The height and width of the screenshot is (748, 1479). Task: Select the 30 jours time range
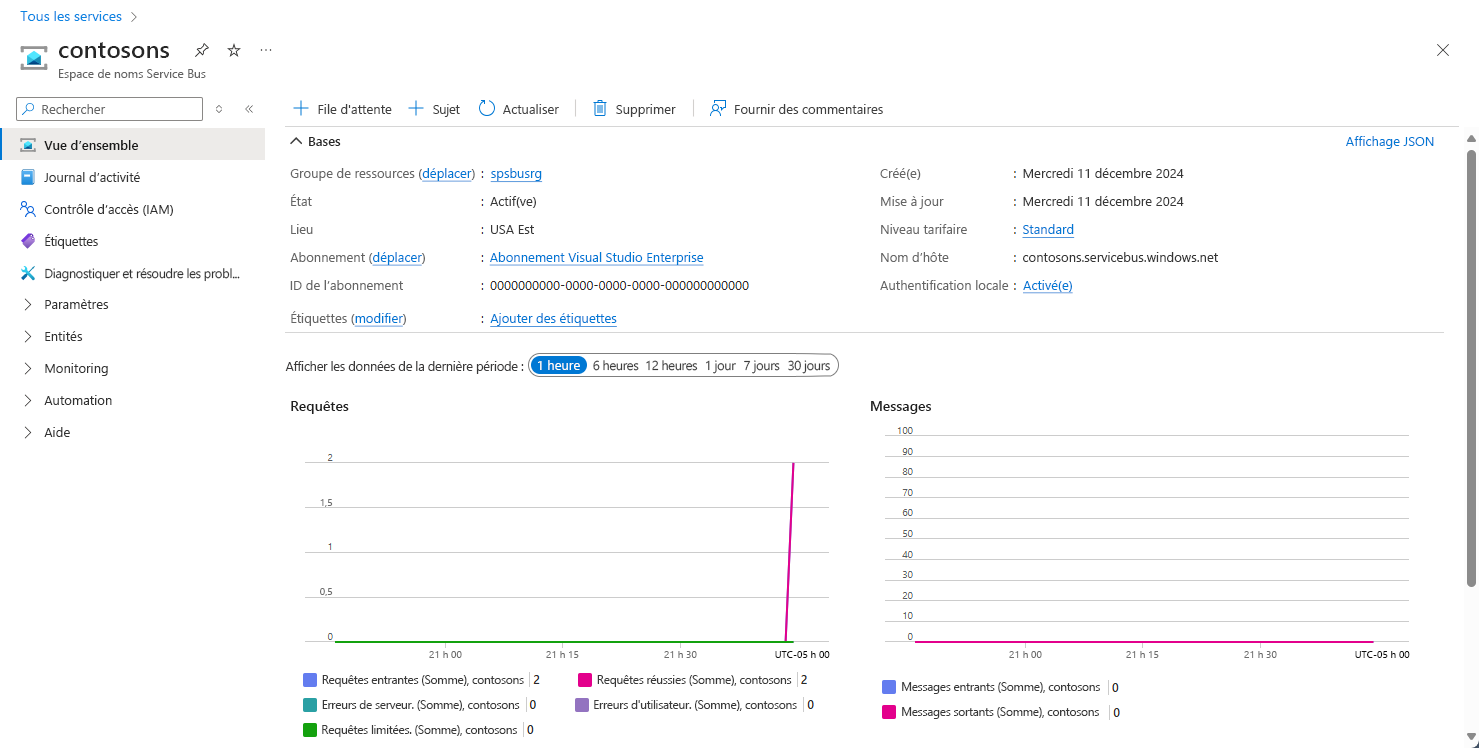tap(809, 365)
